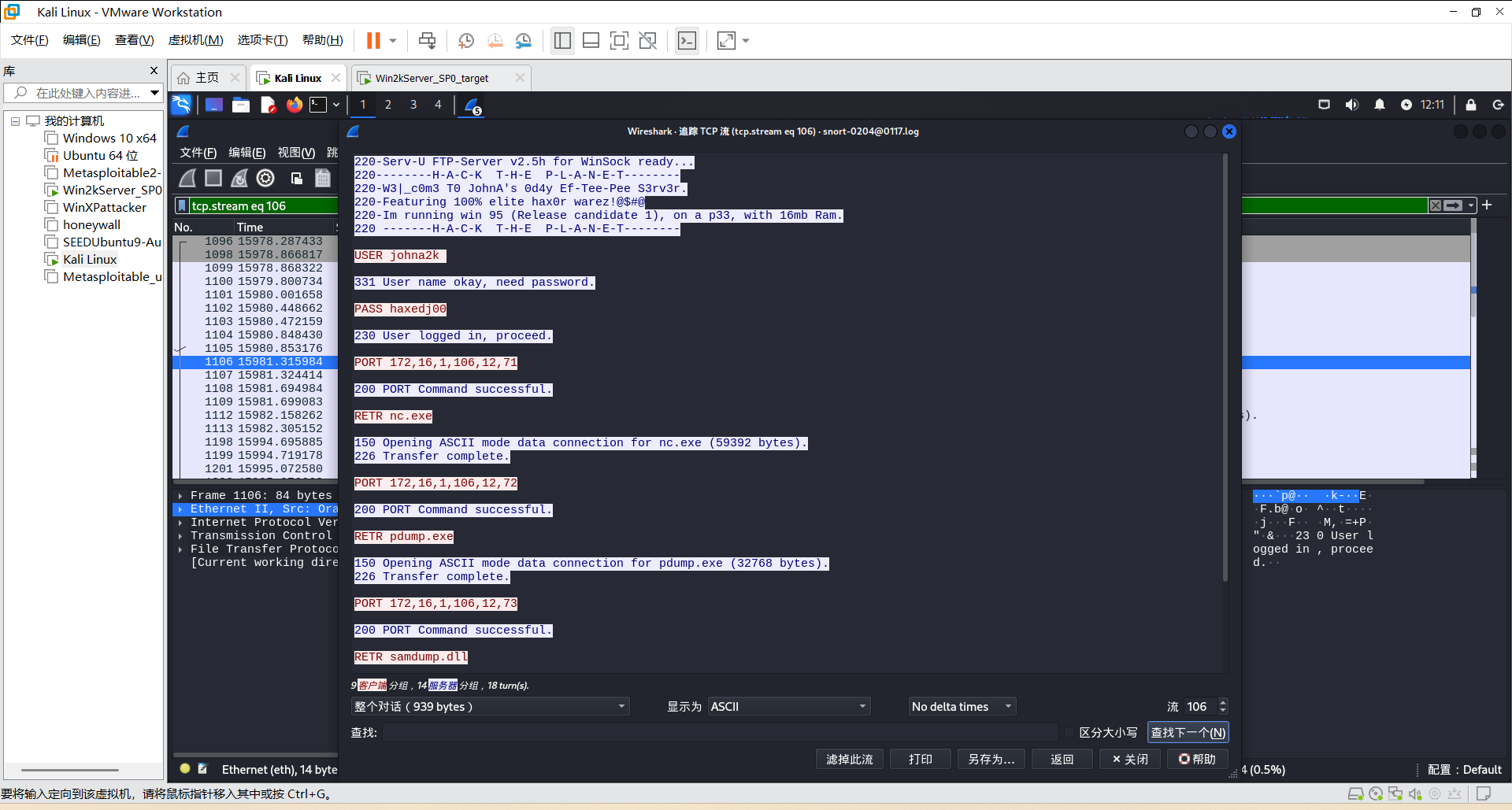The image size is (1512, 810).
Task: Click the display filter bookmark icon
Action: coord(183,206)
